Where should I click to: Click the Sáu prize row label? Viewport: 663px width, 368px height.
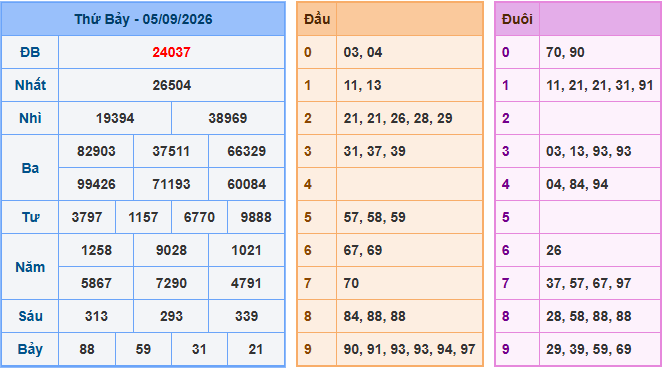[x=30, y=316]
